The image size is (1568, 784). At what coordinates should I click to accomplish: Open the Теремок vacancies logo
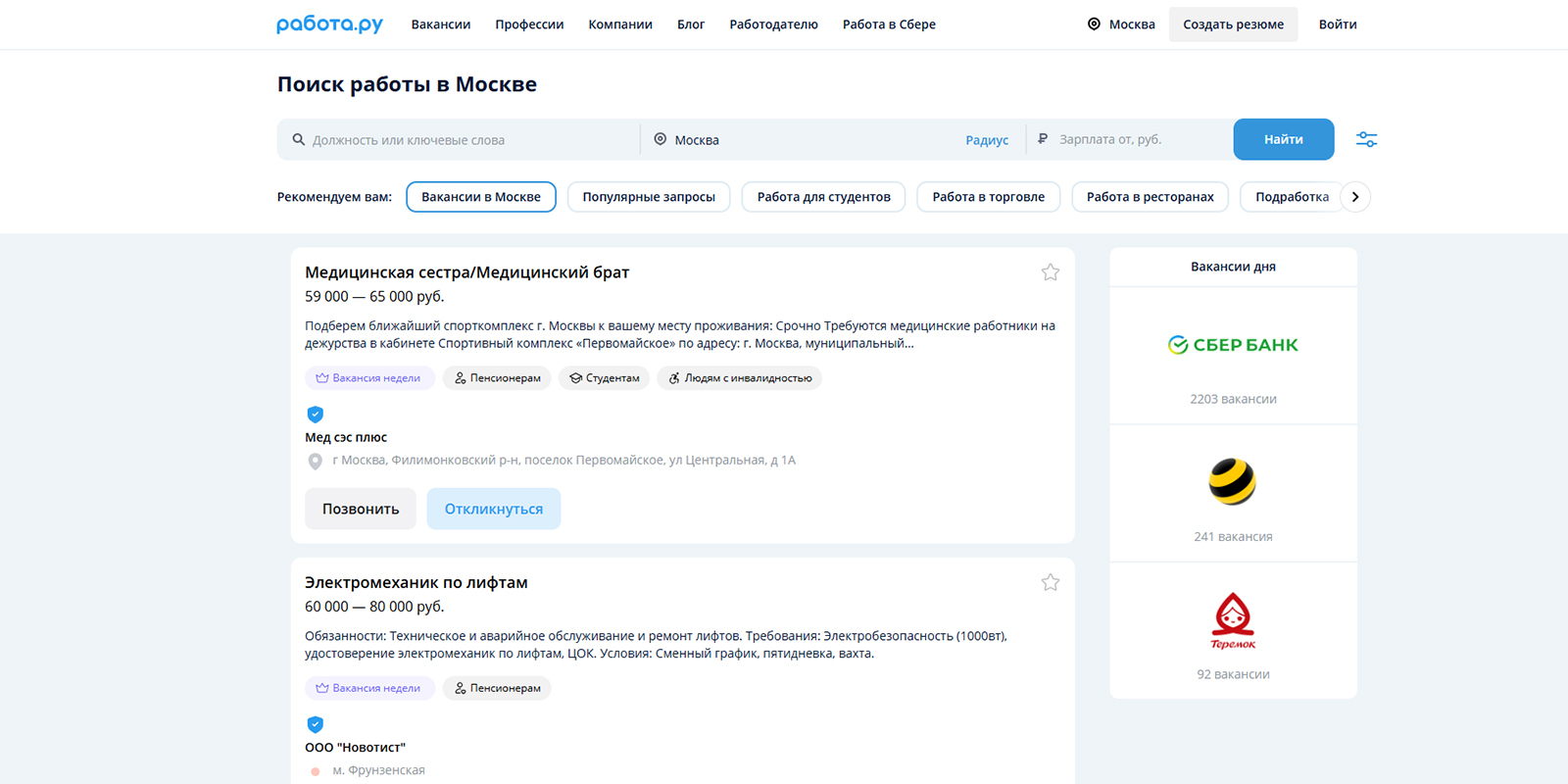1233,620
